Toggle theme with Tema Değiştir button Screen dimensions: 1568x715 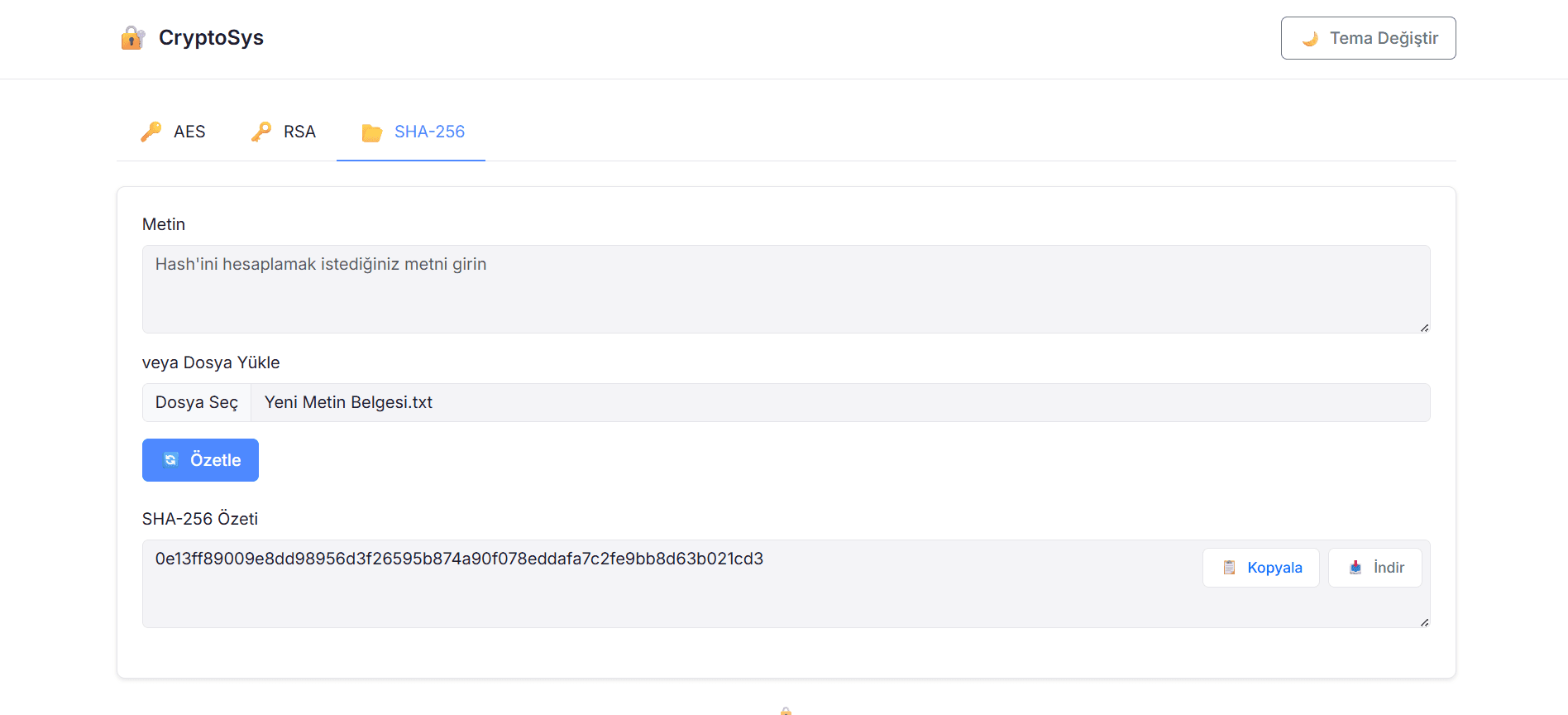pyautogui.click(x=1368, y=38)
